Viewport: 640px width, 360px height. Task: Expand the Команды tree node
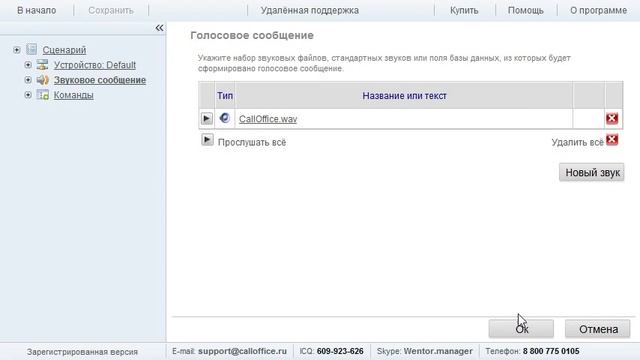tap(28, 95)
